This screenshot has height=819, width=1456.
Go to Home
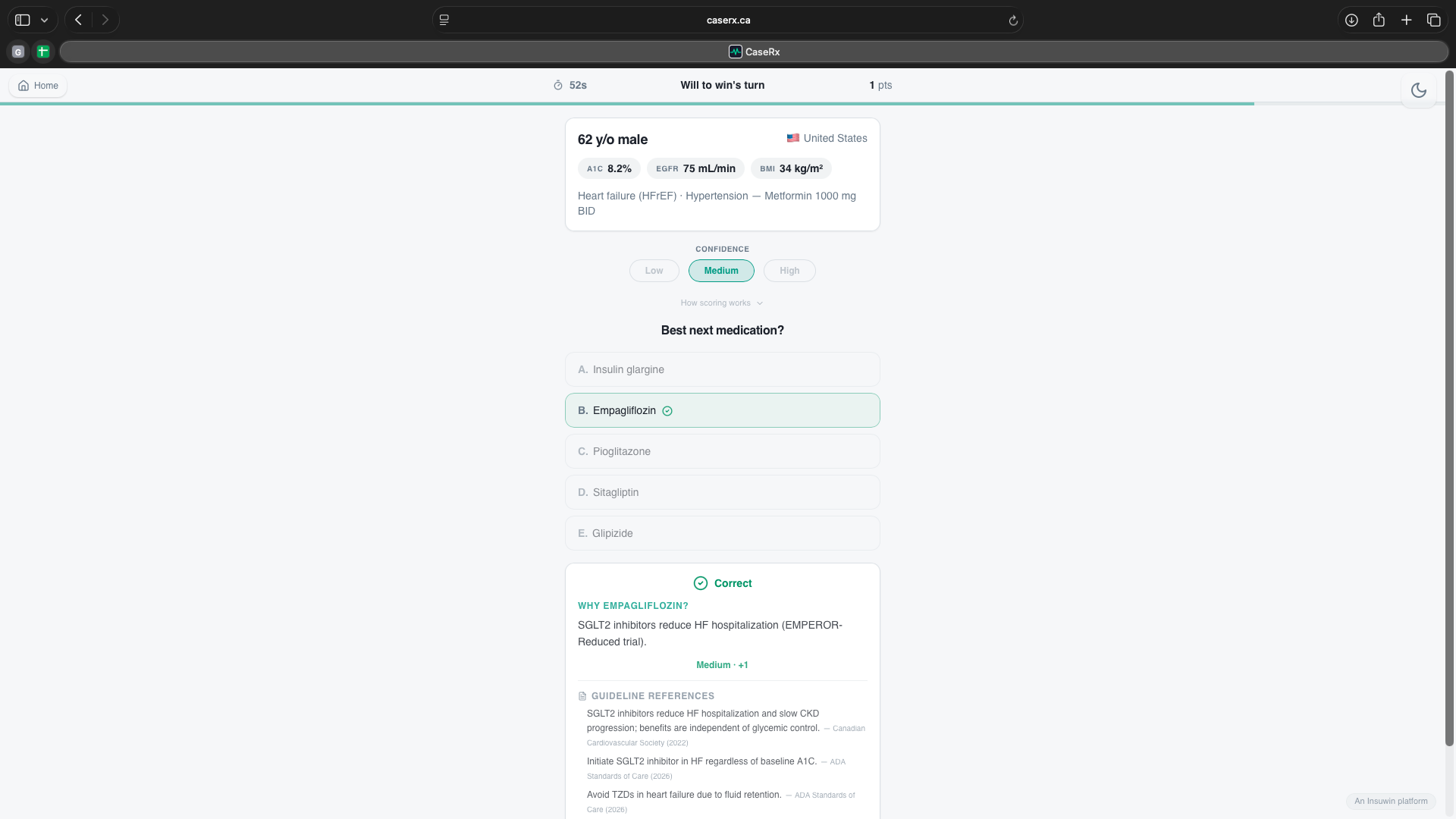[38, 86]
